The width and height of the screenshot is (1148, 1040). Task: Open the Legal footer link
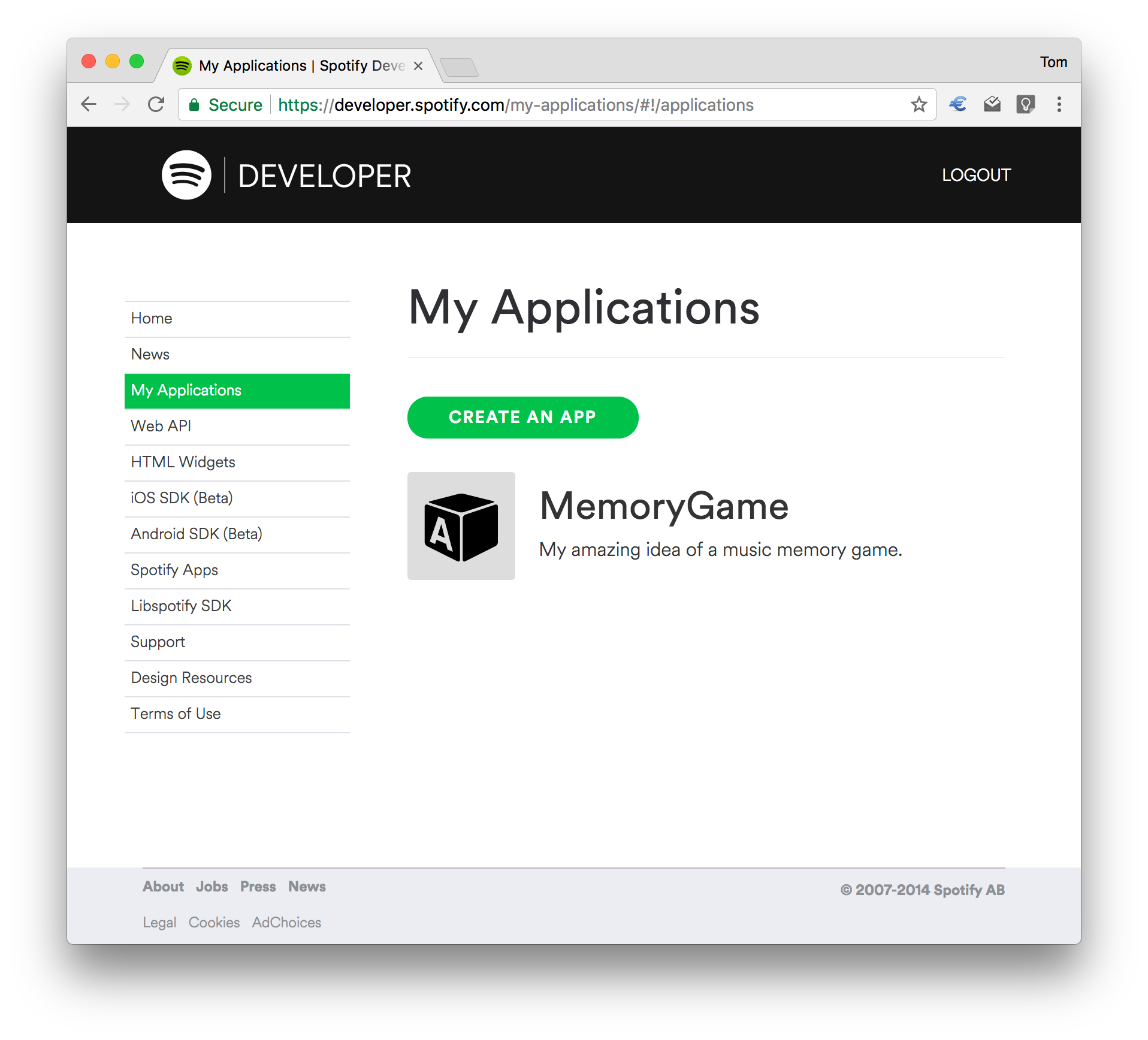pyautogui.click(x=159, y=923)
